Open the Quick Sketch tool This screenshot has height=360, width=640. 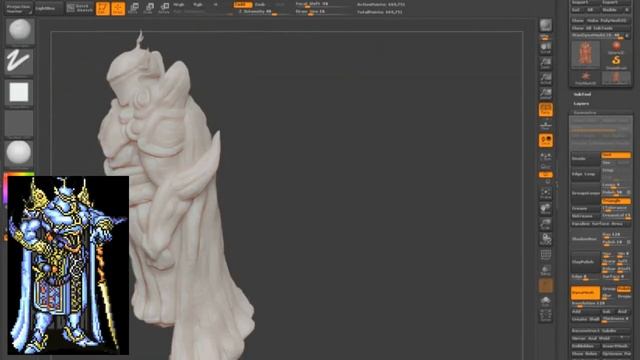(x=80, y=8)
